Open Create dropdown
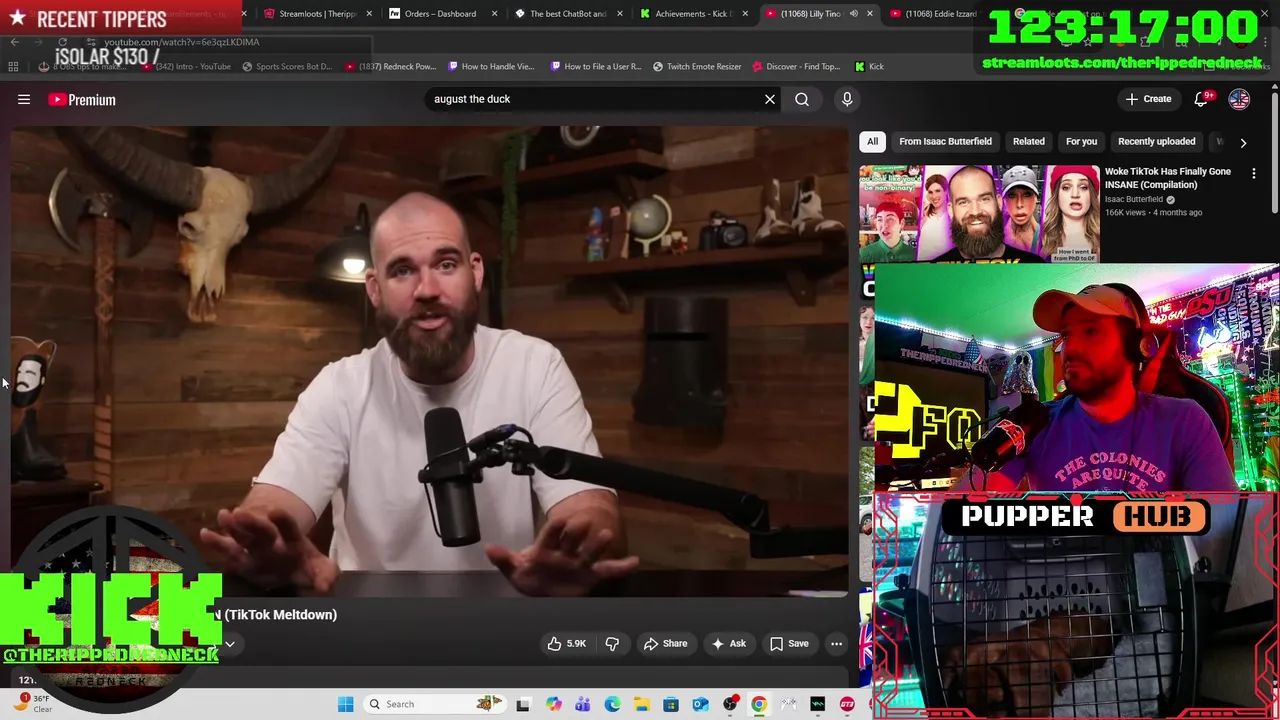The height and width of the screenshot is (720, 1280). pos(1148,99)
